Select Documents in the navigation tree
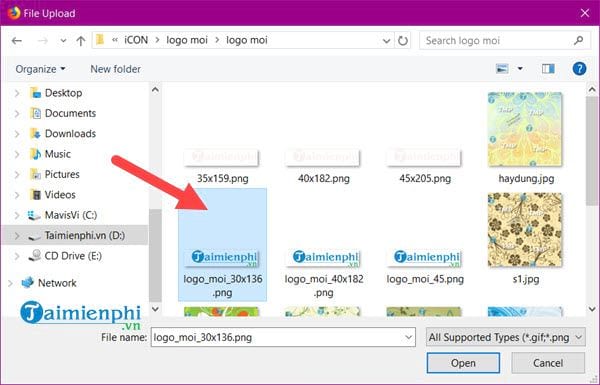The width and height of the screenshot is (600, 385). point(70,113)
